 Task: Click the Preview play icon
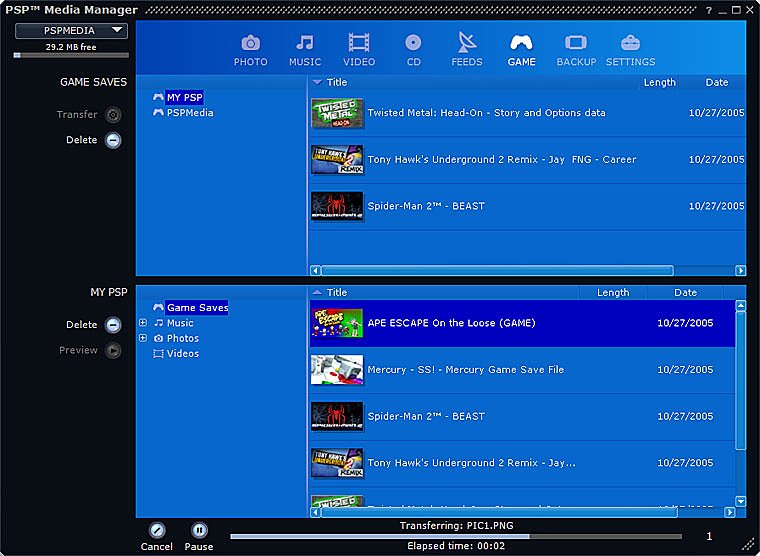pos(113,350)
